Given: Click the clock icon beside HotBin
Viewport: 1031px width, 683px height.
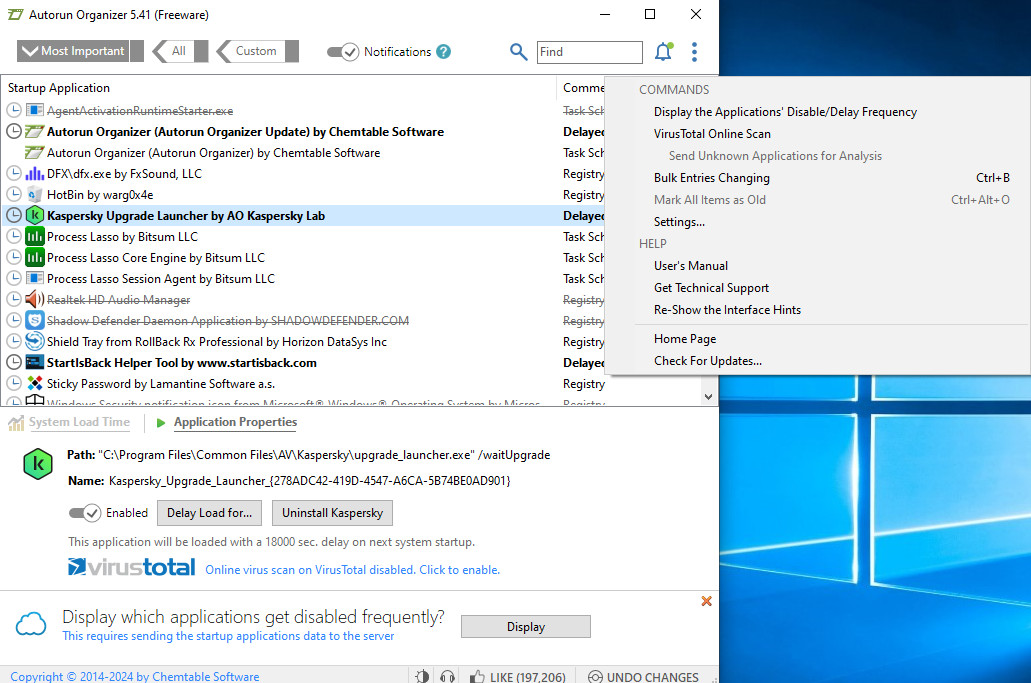Looking at the screenshot, I should coord(14,195).
